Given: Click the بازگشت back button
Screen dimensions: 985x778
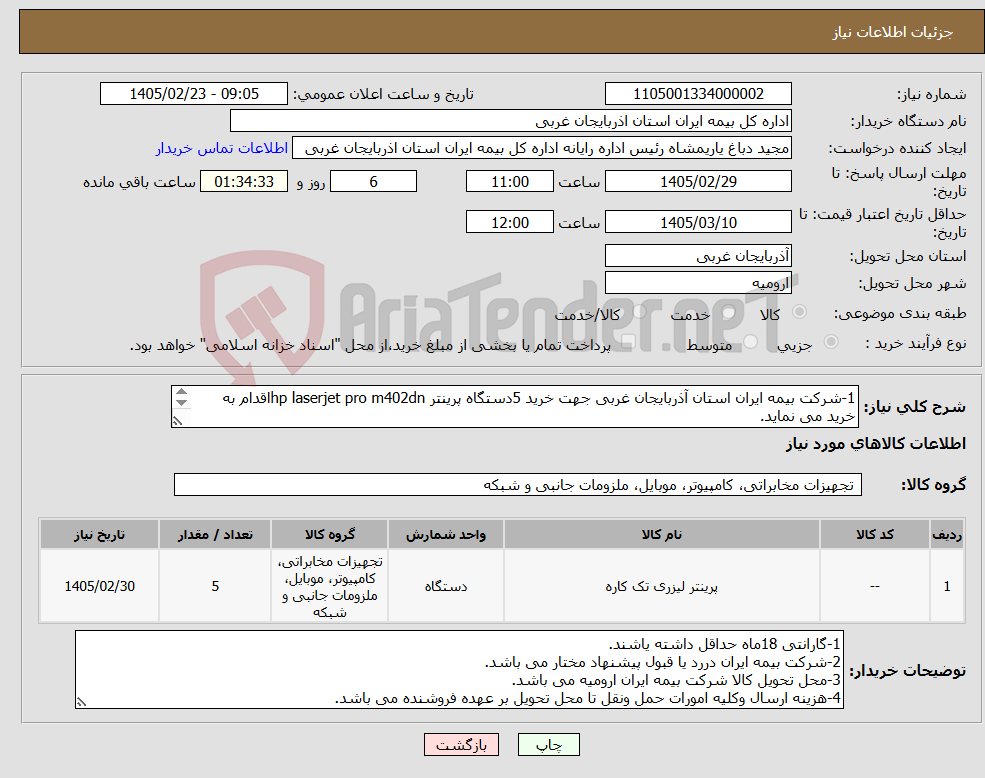Looking at the screenshot, I should (x=461, y=745).
